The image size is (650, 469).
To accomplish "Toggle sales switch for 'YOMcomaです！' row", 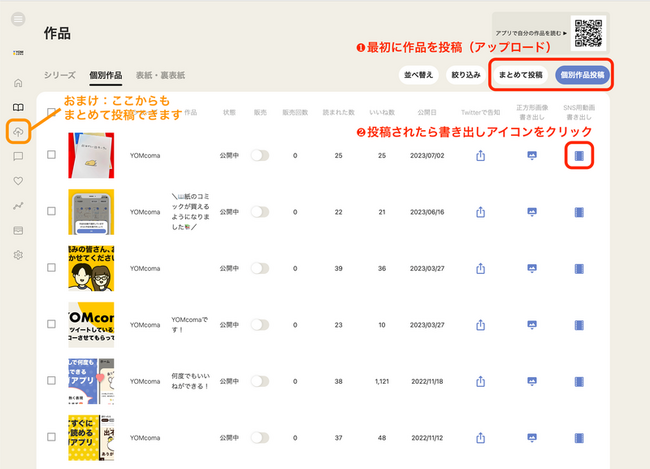I will [x=260, y=324].
